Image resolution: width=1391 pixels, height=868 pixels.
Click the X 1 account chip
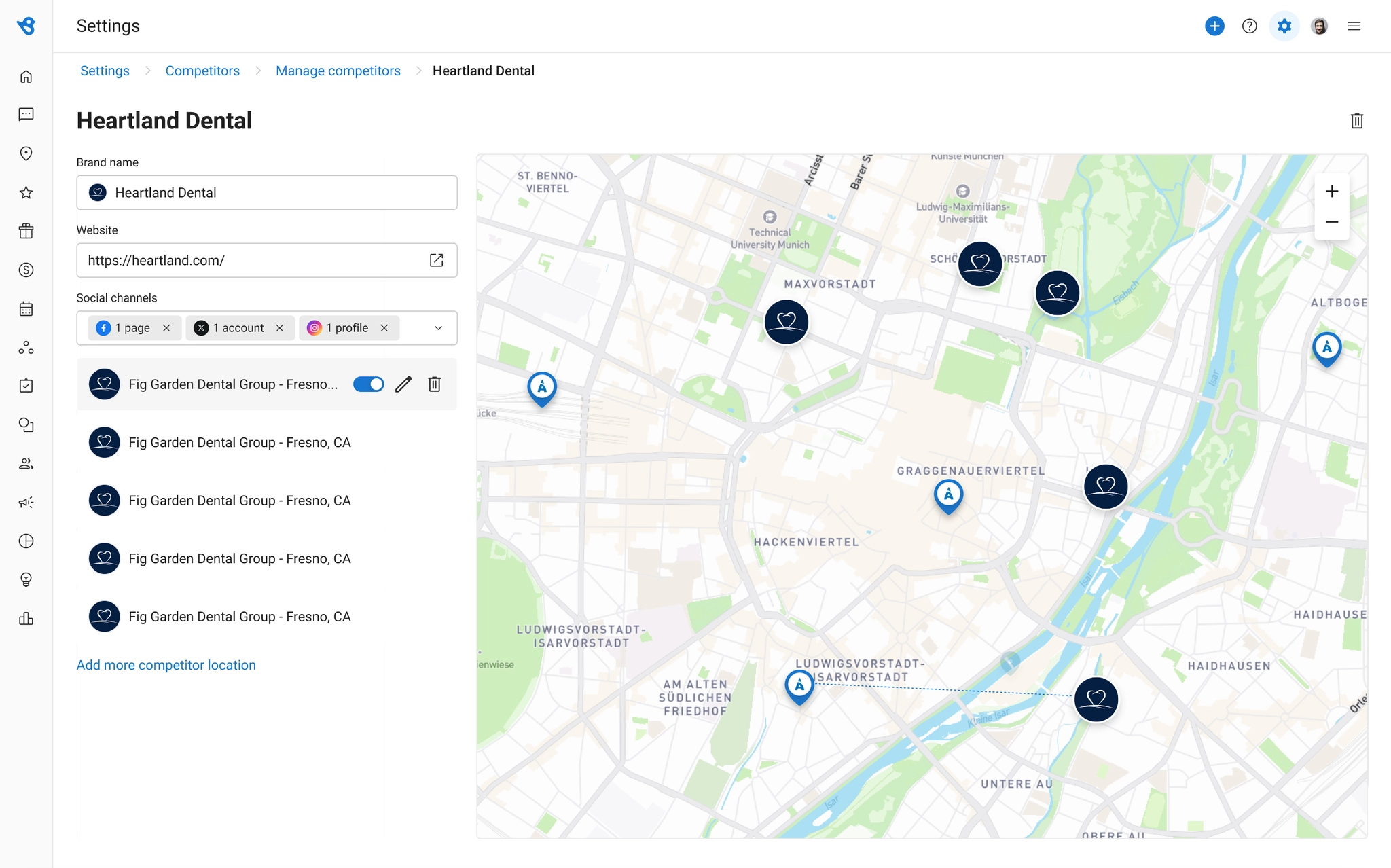(x=240, y=328)
